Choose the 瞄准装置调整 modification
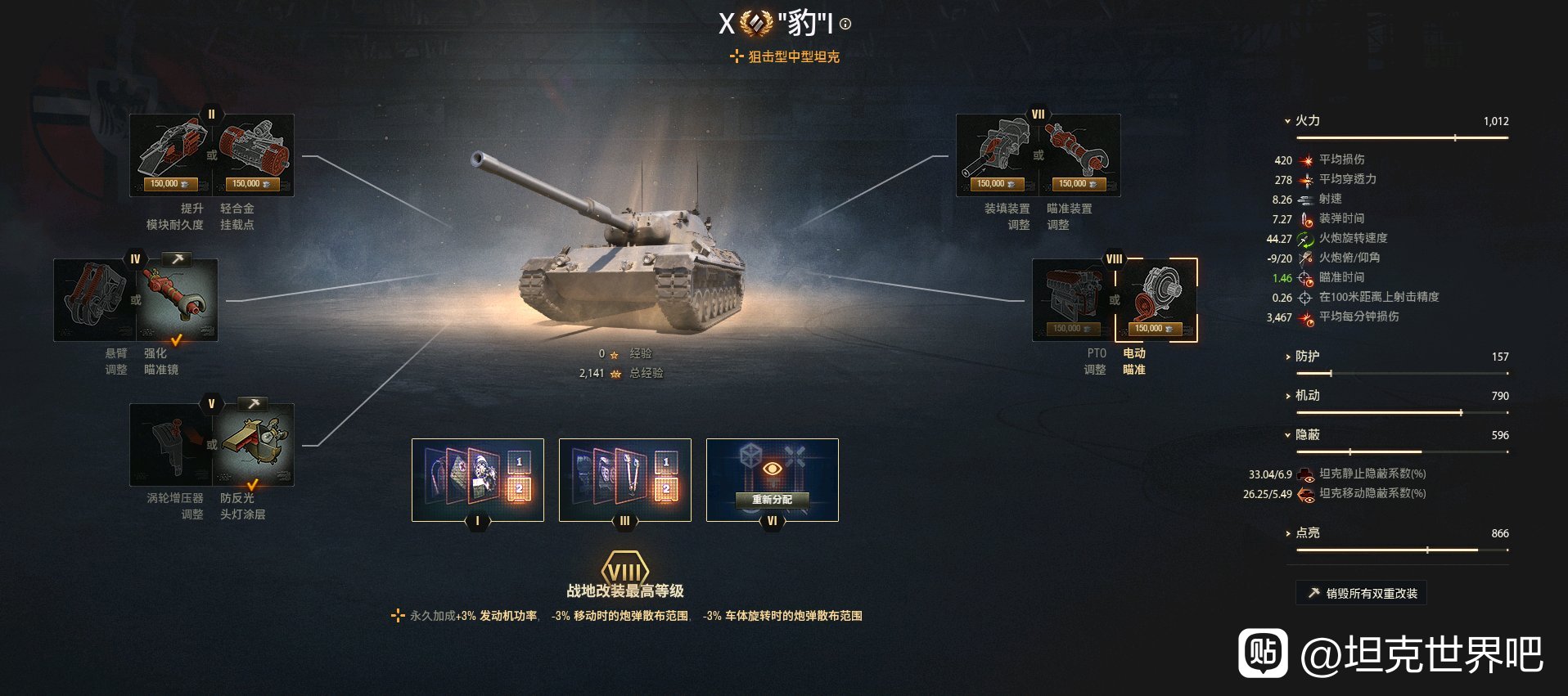The image size is (1568, 696). [1080, 155]
